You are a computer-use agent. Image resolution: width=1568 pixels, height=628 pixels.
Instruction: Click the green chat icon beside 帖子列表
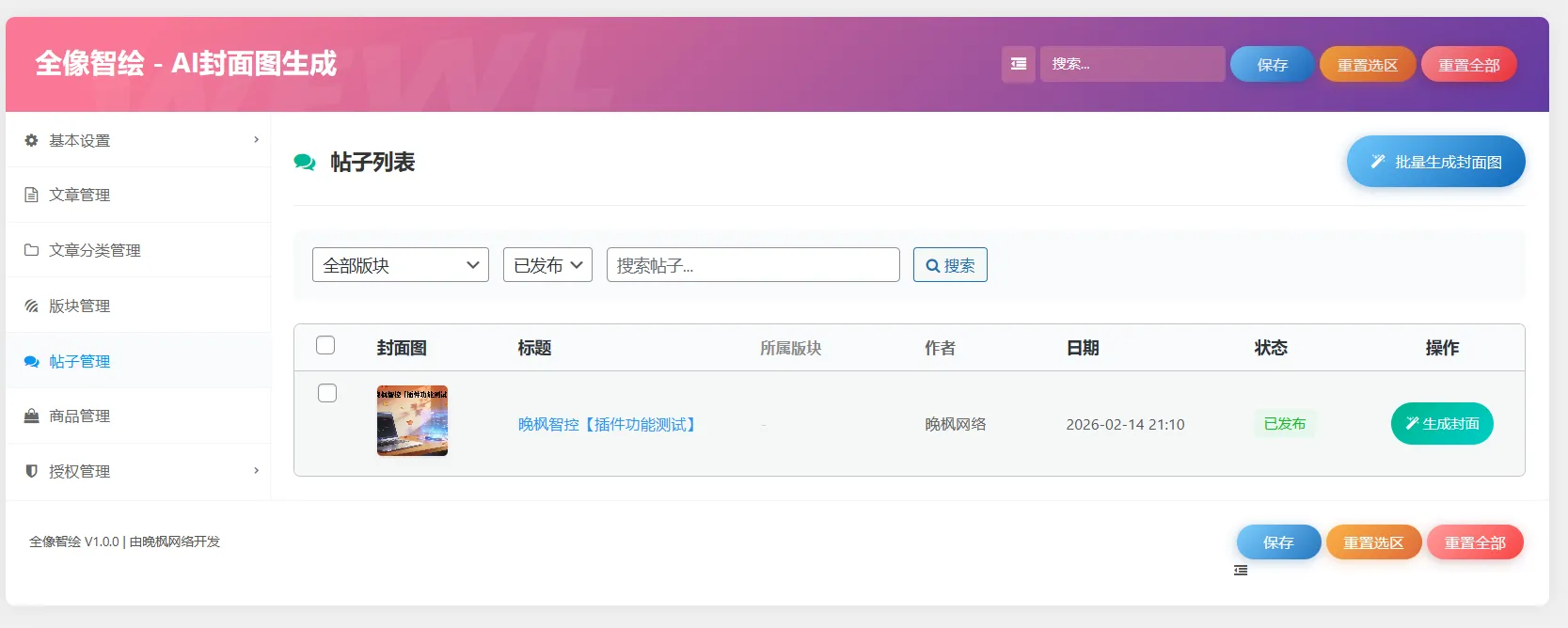click(305, 162)
